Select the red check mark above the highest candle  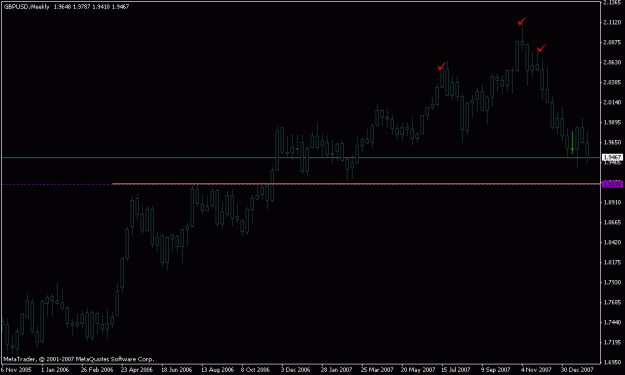click(522, 21)
